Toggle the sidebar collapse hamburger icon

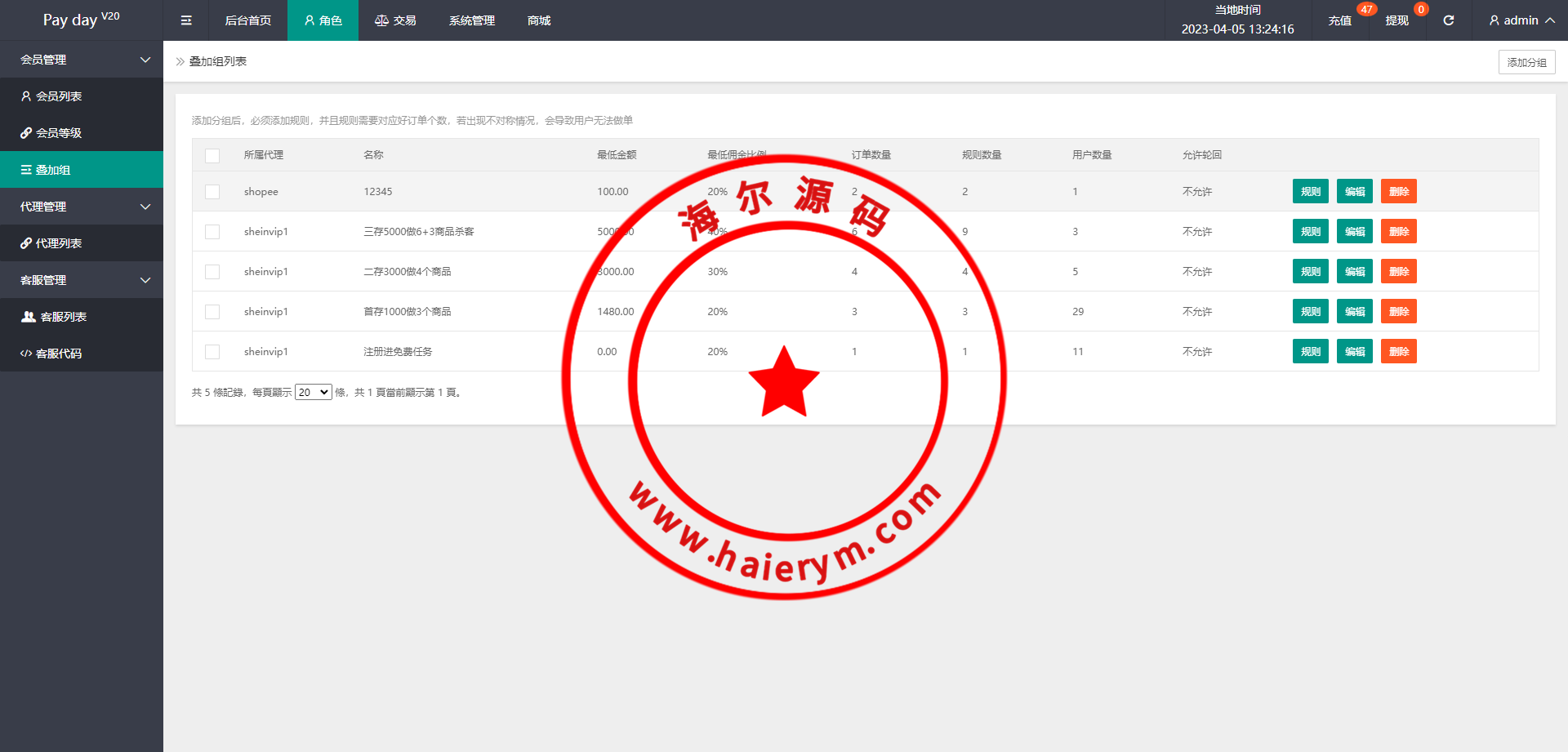[x=186, y=20]
